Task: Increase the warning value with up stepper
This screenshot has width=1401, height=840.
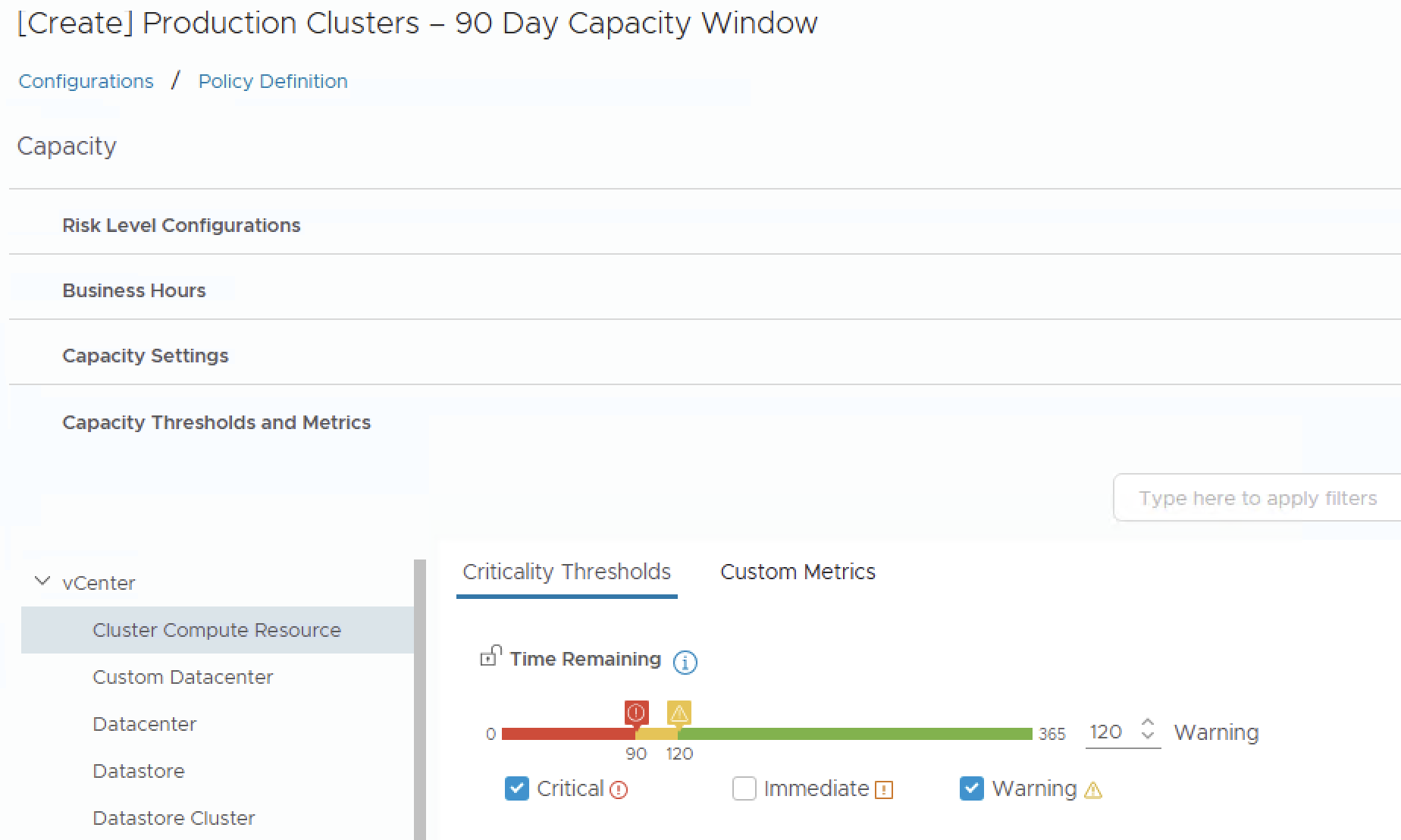Action: pos(1148,723)
